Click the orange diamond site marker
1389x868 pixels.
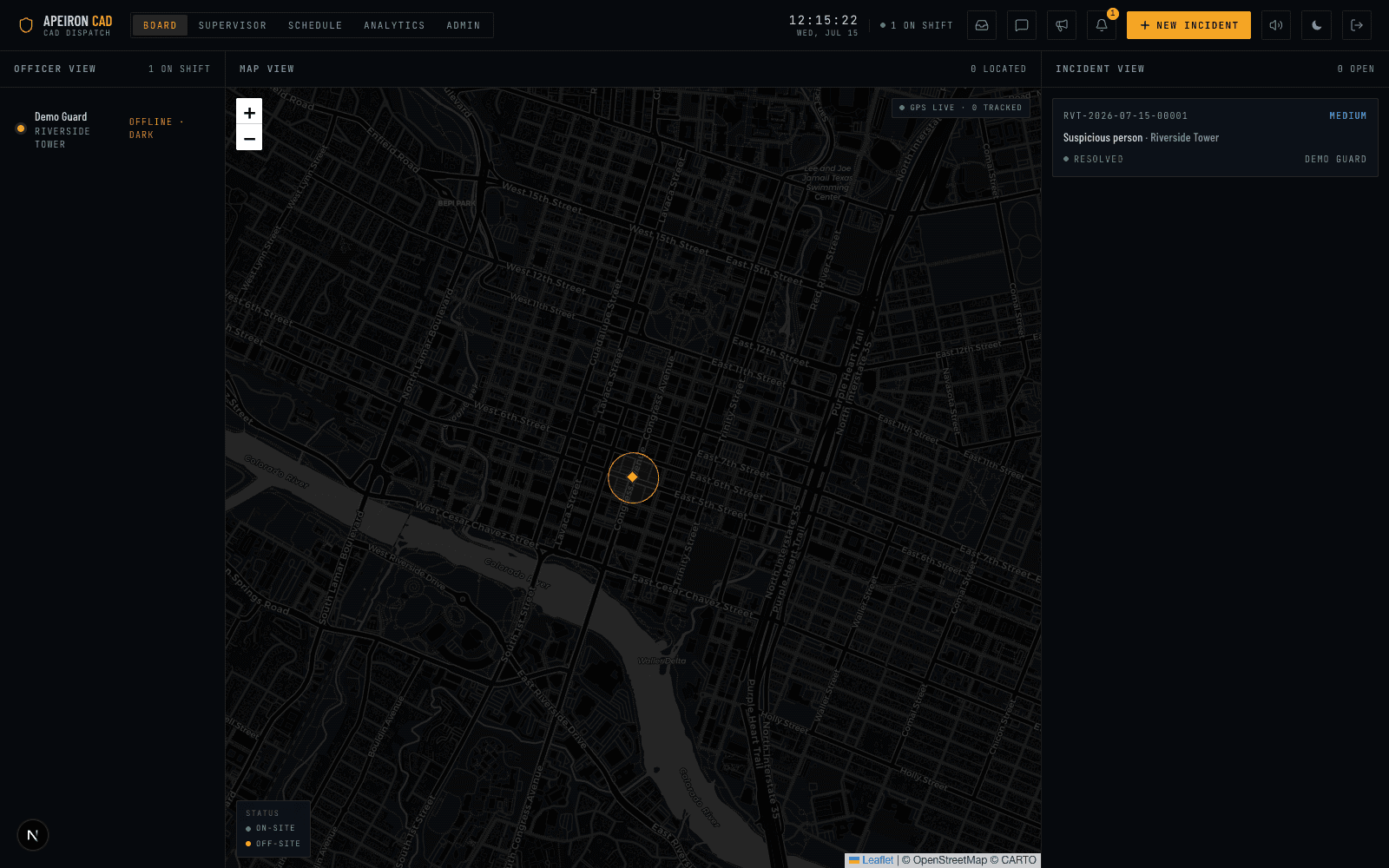633,477
